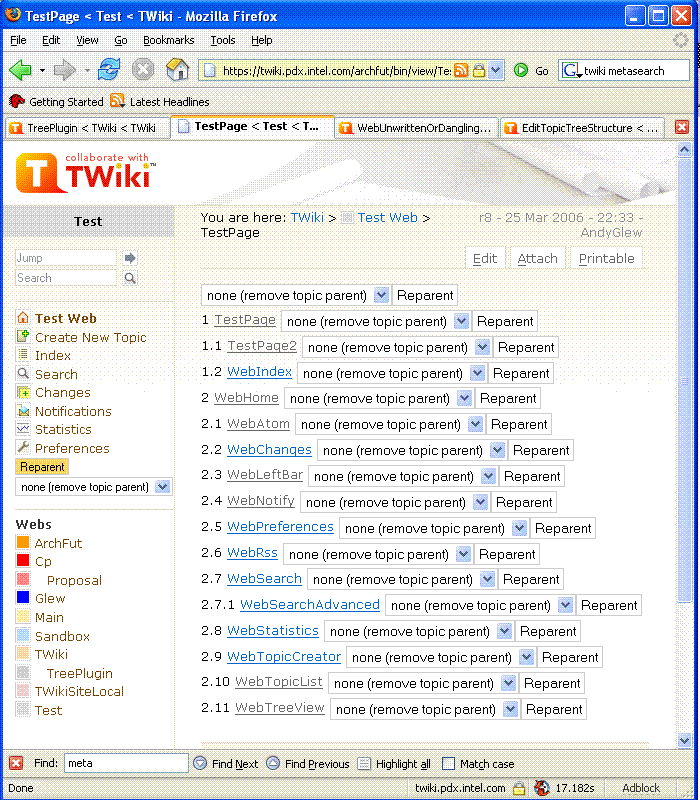Click the Statistics chart icon
The height and width of the screenshot is (800, 700).
pyautogui.click(x=23, y=429)
